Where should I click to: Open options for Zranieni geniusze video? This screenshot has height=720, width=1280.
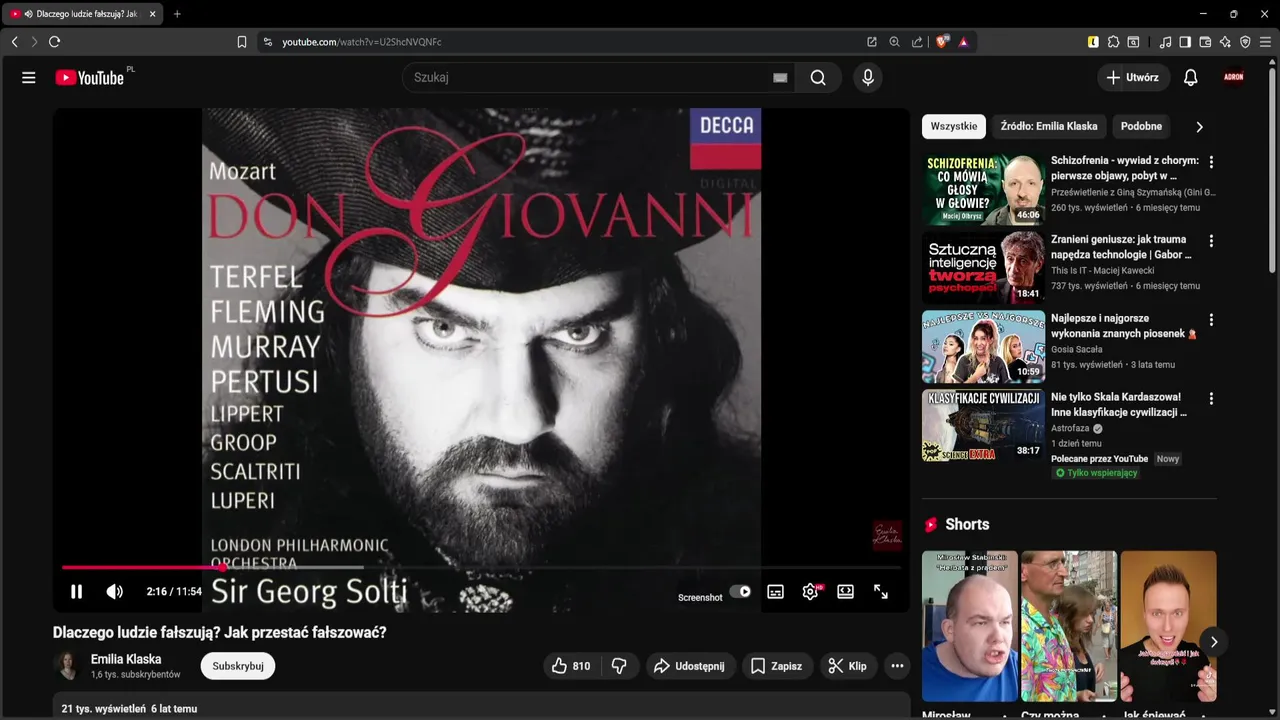1211,241
